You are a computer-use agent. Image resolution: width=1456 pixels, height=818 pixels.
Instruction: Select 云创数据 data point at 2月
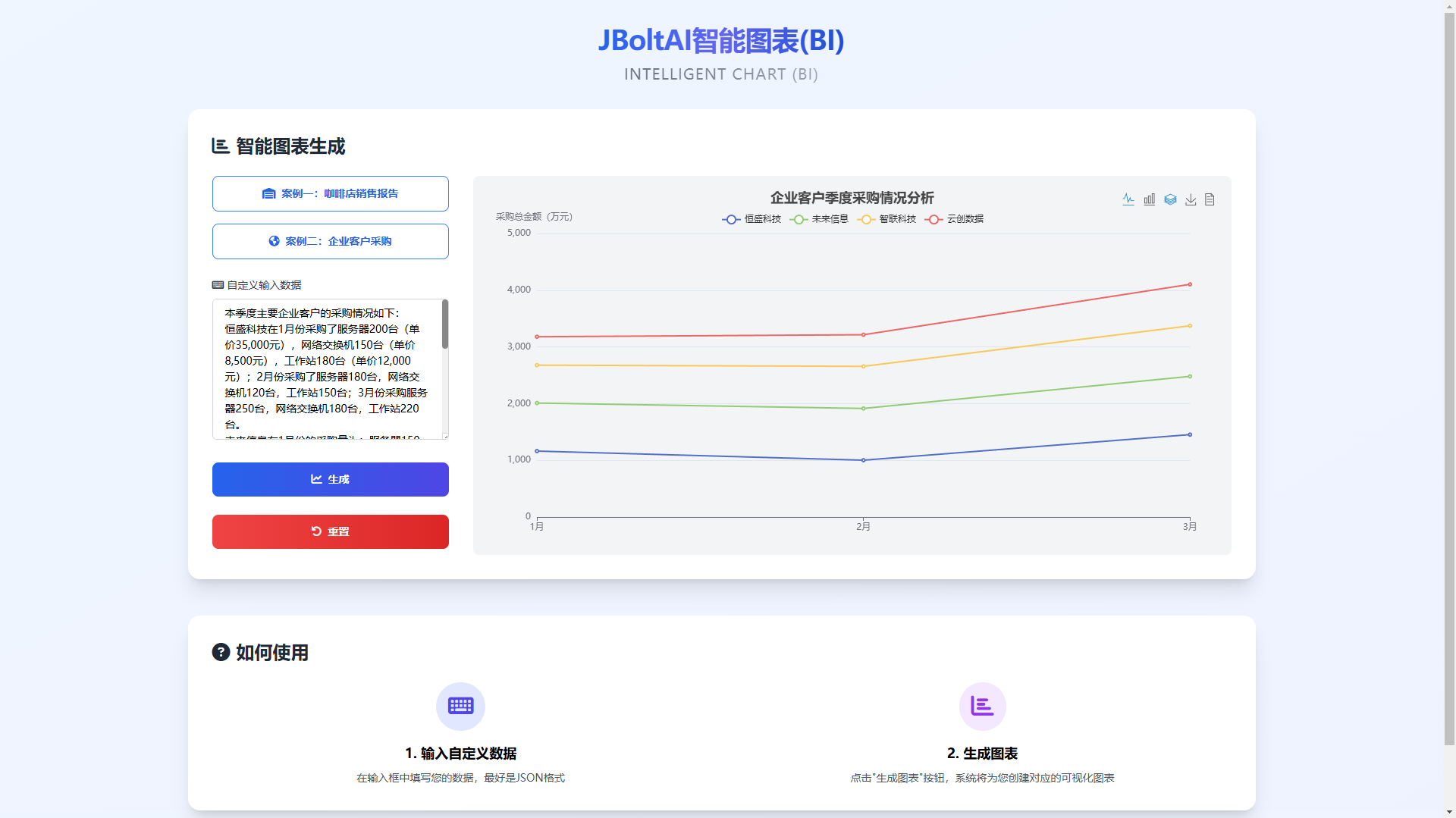(863, 334)
